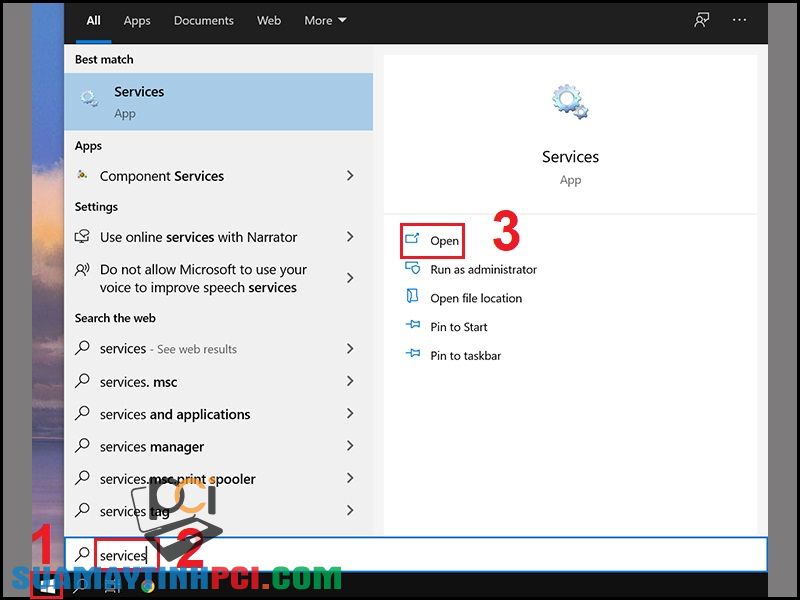This screenshot has width=800, height=600.
Task: Click the search box magnifier icon
Action: click(x=82, y=554)
